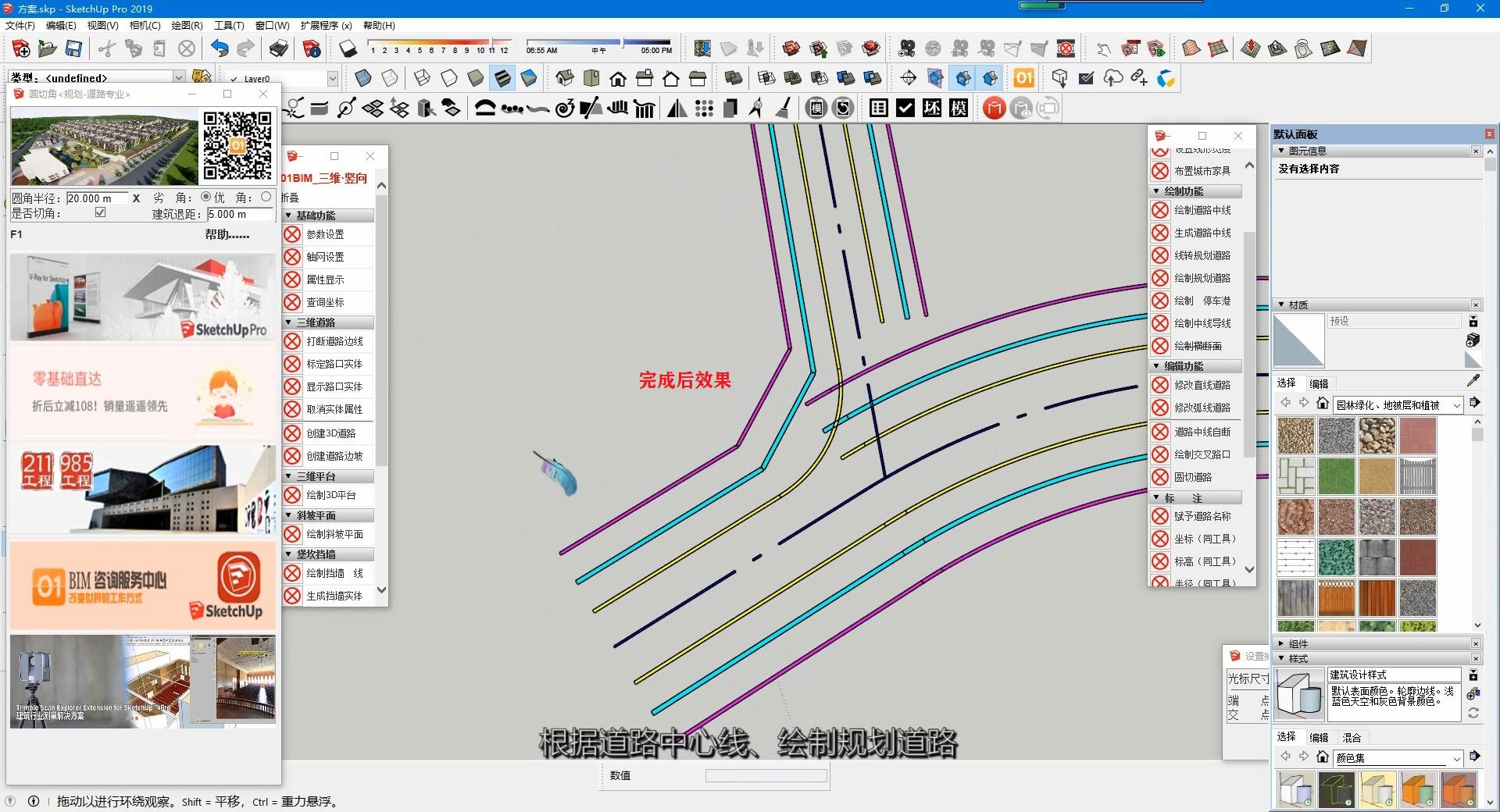This screenshot has height=812, width=1500.
Task: Open the 绘图(R) menu
Action: tap(187, 25)
